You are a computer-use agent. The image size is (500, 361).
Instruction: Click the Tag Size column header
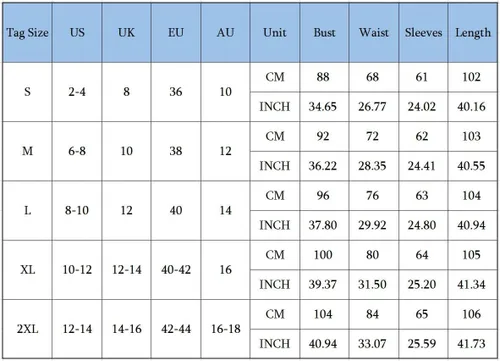(x=27, y=33)
